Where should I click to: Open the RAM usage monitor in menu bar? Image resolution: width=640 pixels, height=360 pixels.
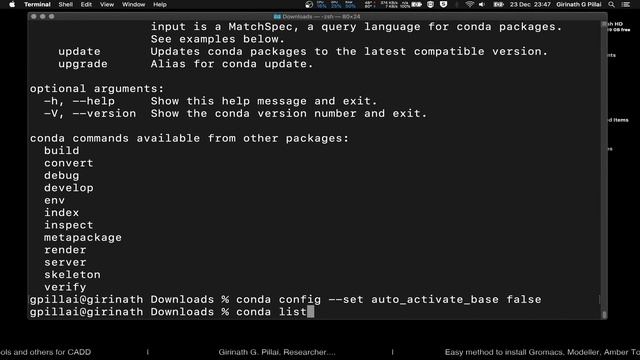tap(350, 4)
